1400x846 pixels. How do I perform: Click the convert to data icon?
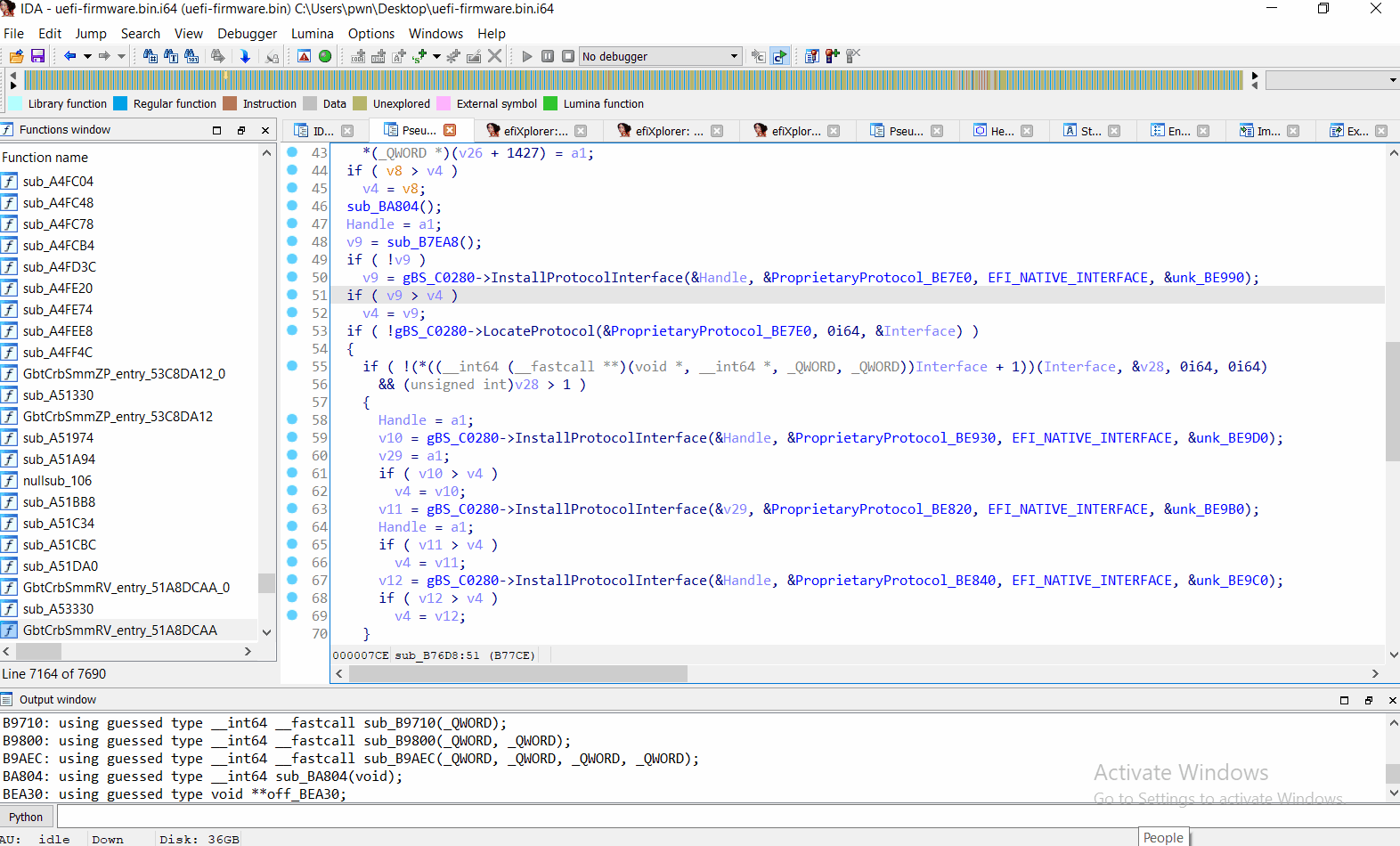point(378,56)
